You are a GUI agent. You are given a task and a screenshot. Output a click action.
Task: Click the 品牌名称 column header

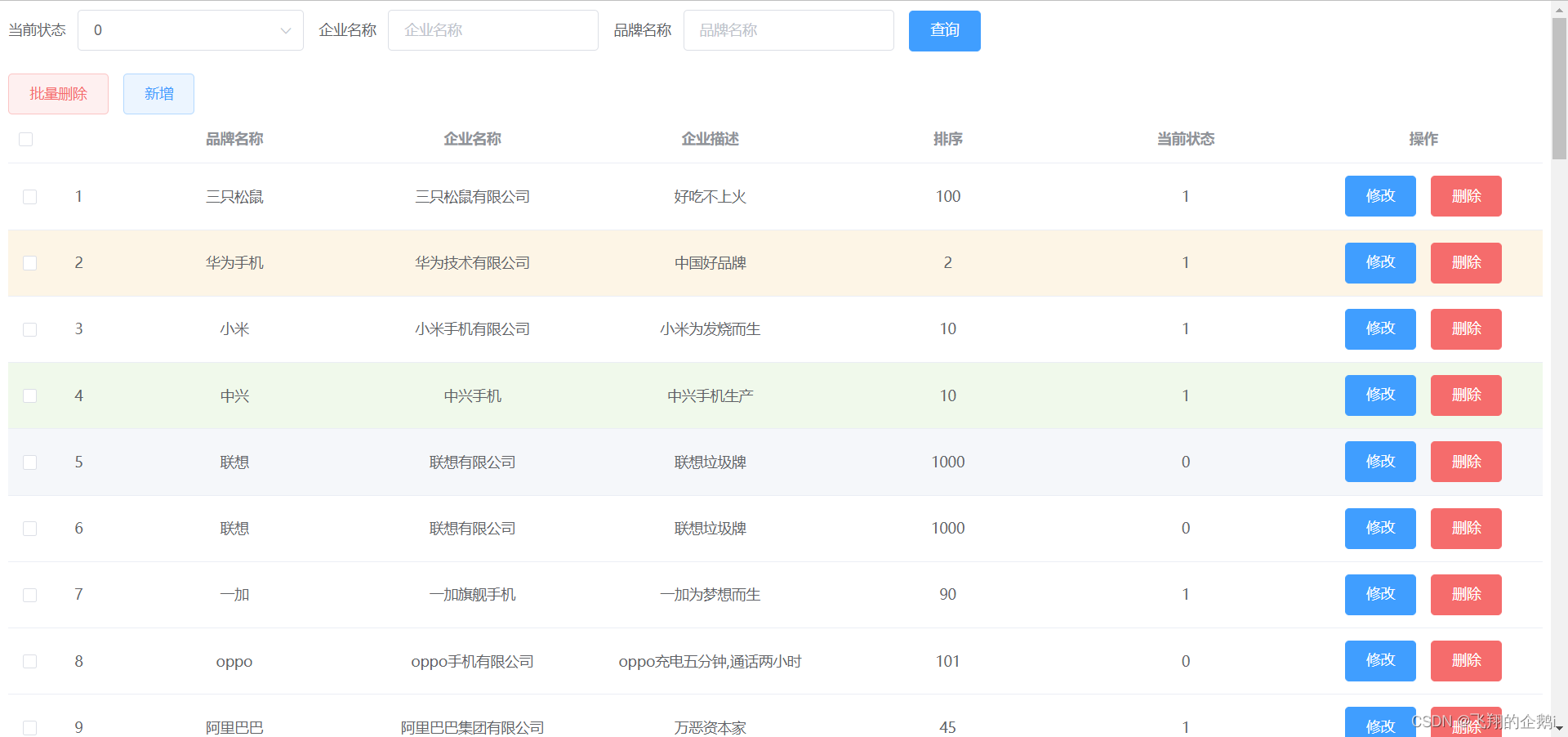point(234,139)
